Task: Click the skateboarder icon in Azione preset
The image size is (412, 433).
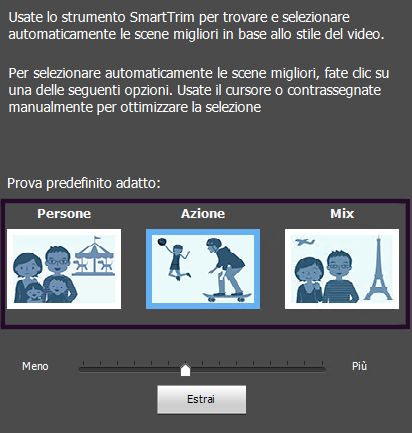Action: click(x=228, y=270)
